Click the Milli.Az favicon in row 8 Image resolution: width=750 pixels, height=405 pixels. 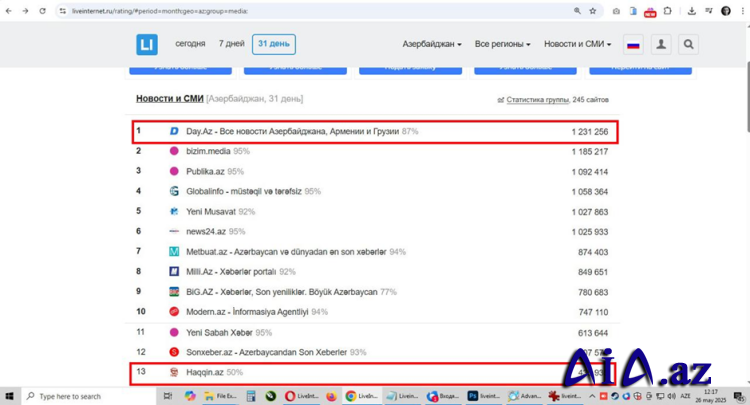point(174,272)
